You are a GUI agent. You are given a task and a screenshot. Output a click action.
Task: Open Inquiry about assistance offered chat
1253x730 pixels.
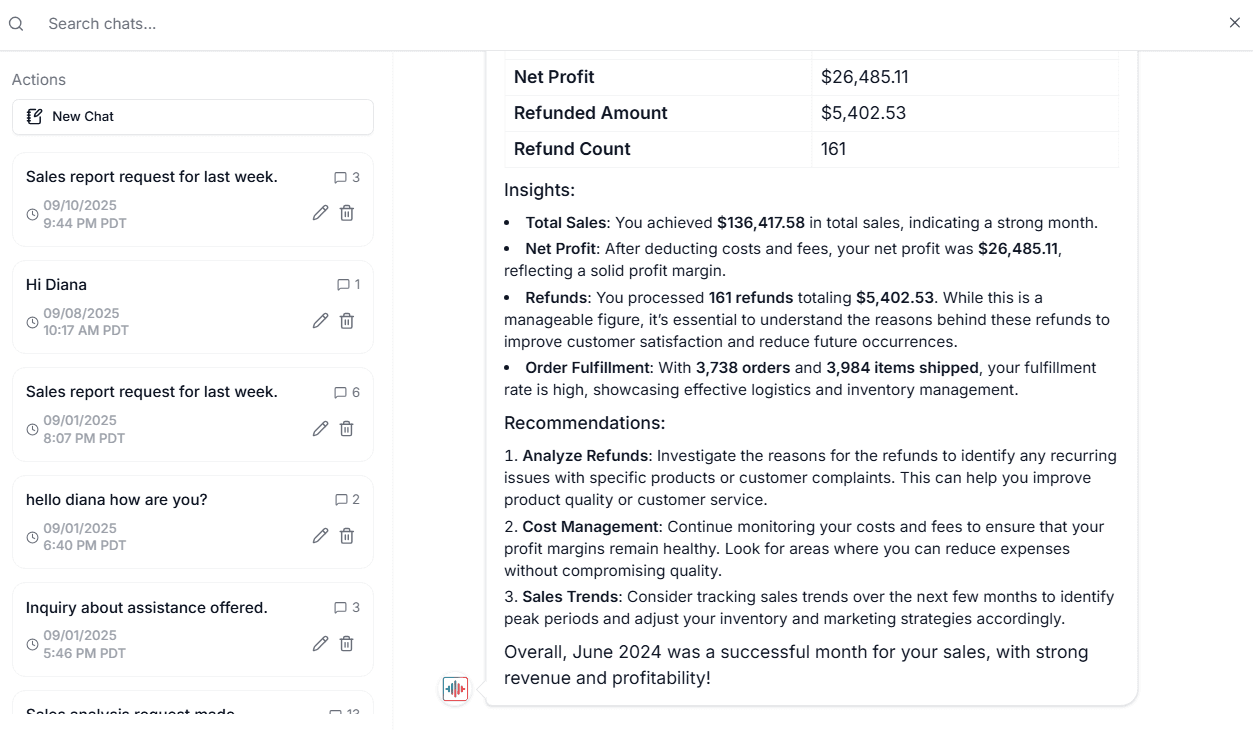click(147, 607)
